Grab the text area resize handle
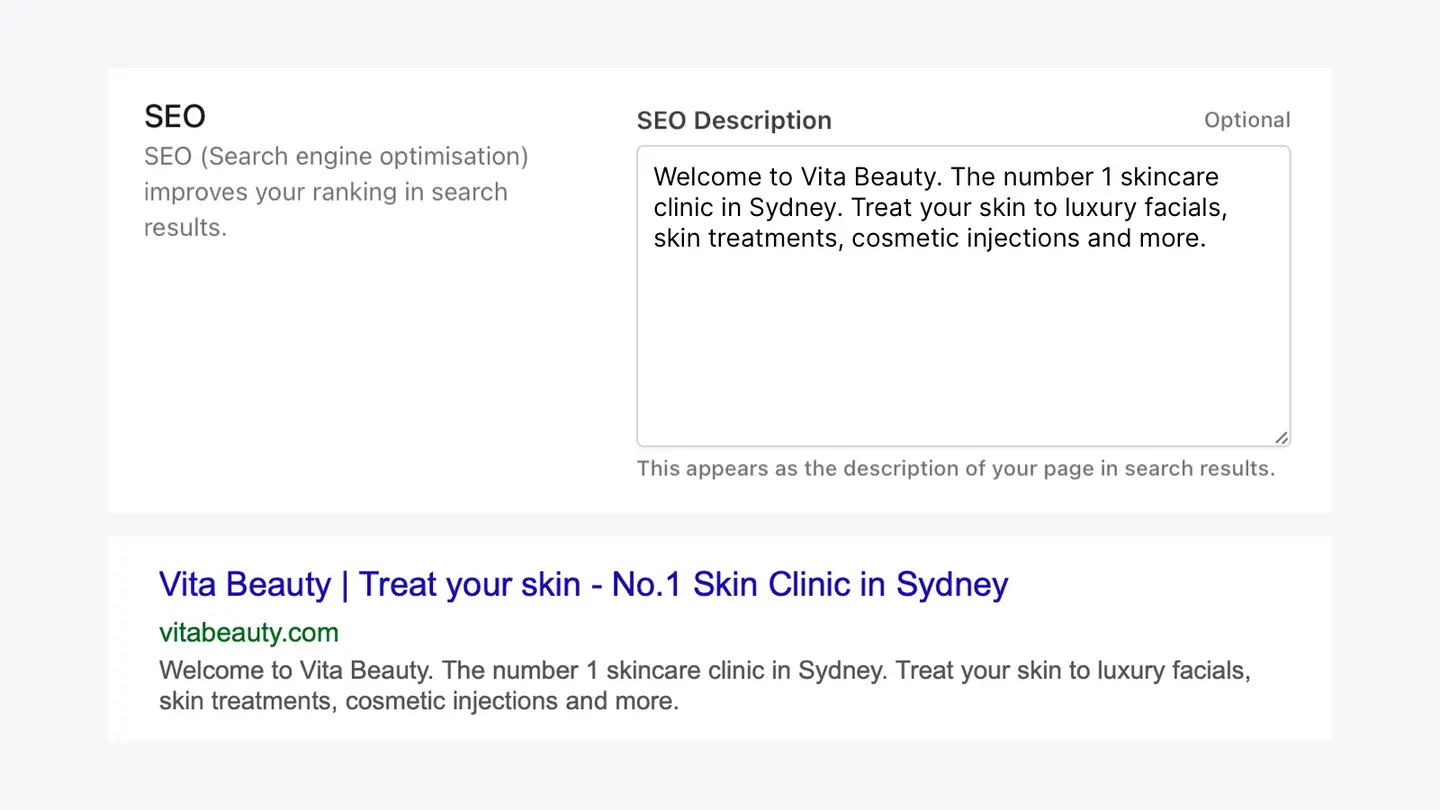The height and width of the screenshot is (810, 1440). pos(1281,437)
